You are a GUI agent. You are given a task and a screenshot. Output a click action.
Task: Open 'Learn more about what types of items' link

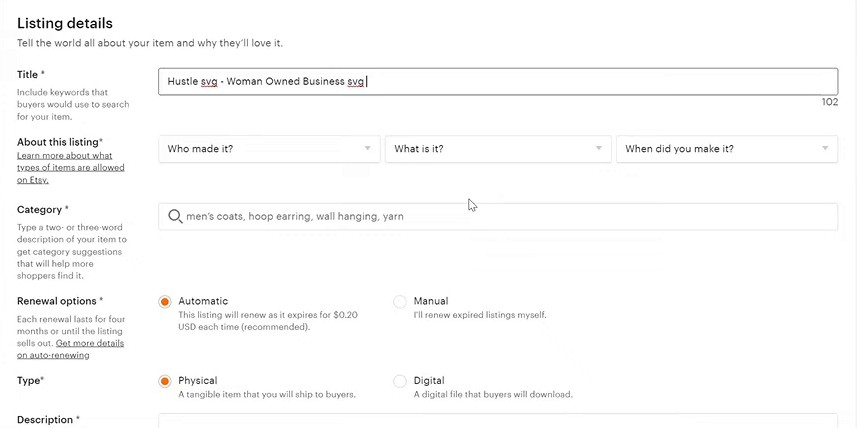pyautogui.click(x=71, y=167)
